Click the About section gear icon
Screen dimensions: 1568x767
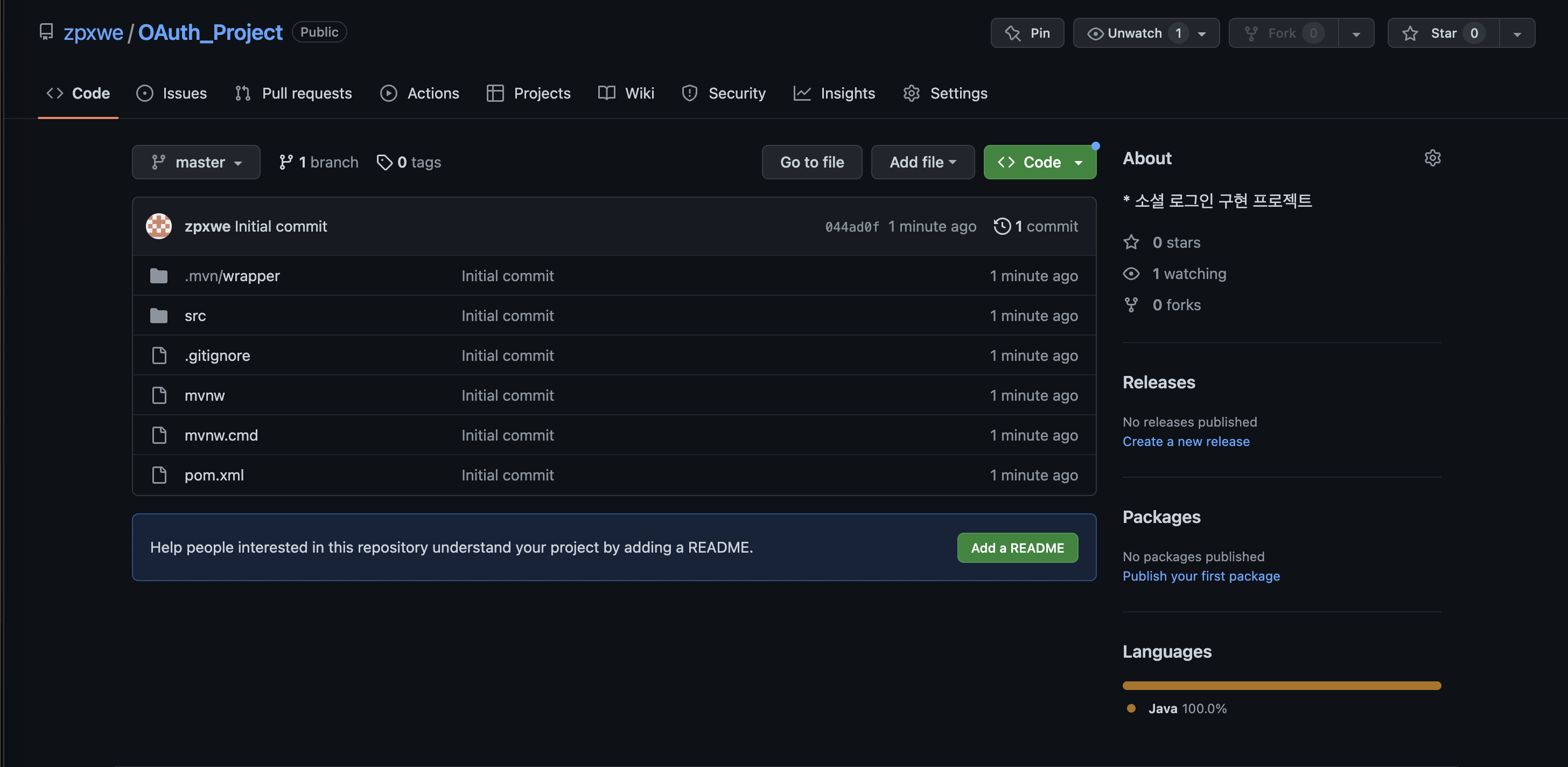pyautogui.click(x=1432, y=158)
